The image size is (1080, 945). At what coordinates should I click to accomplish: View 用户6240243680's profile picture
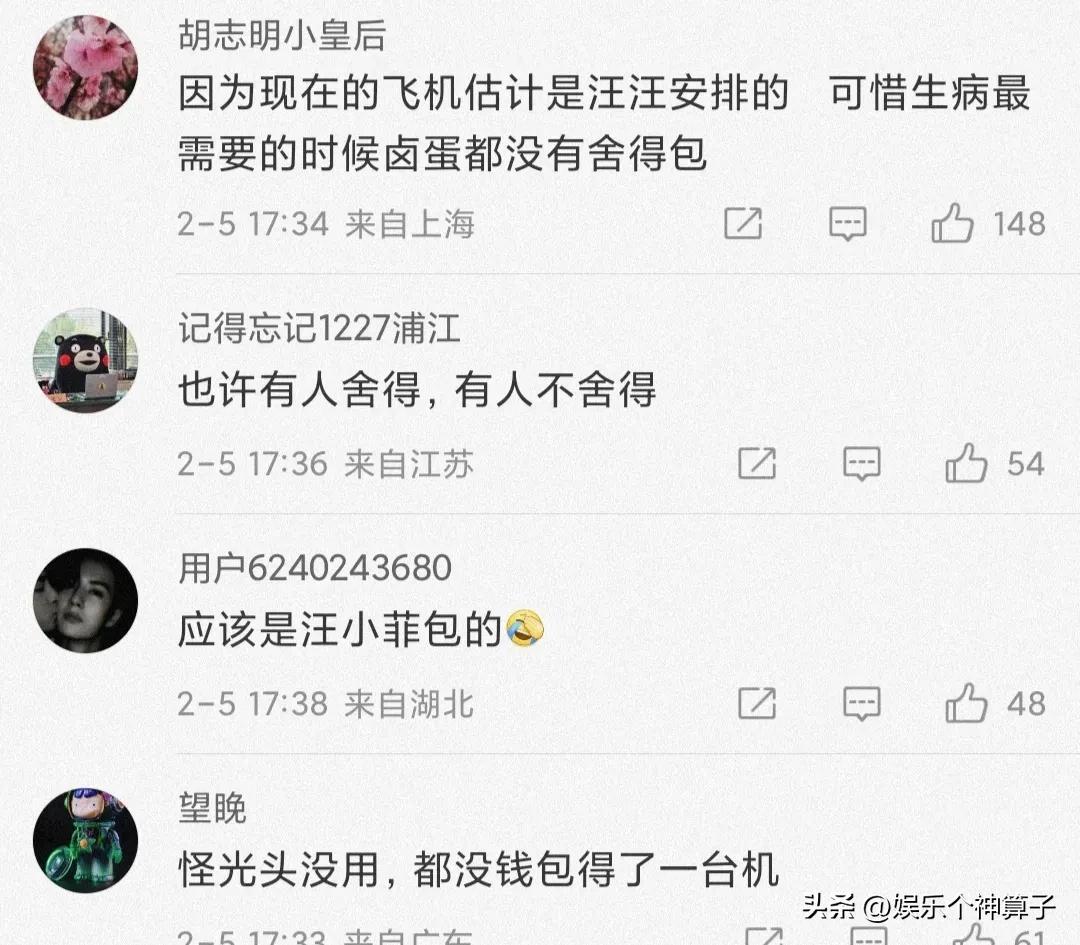85,601
